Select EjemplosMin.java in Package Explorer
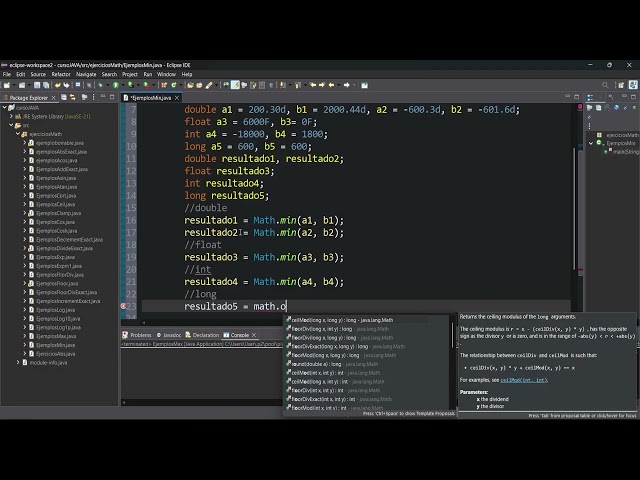640x480 pixels. (x=56, y=345)
